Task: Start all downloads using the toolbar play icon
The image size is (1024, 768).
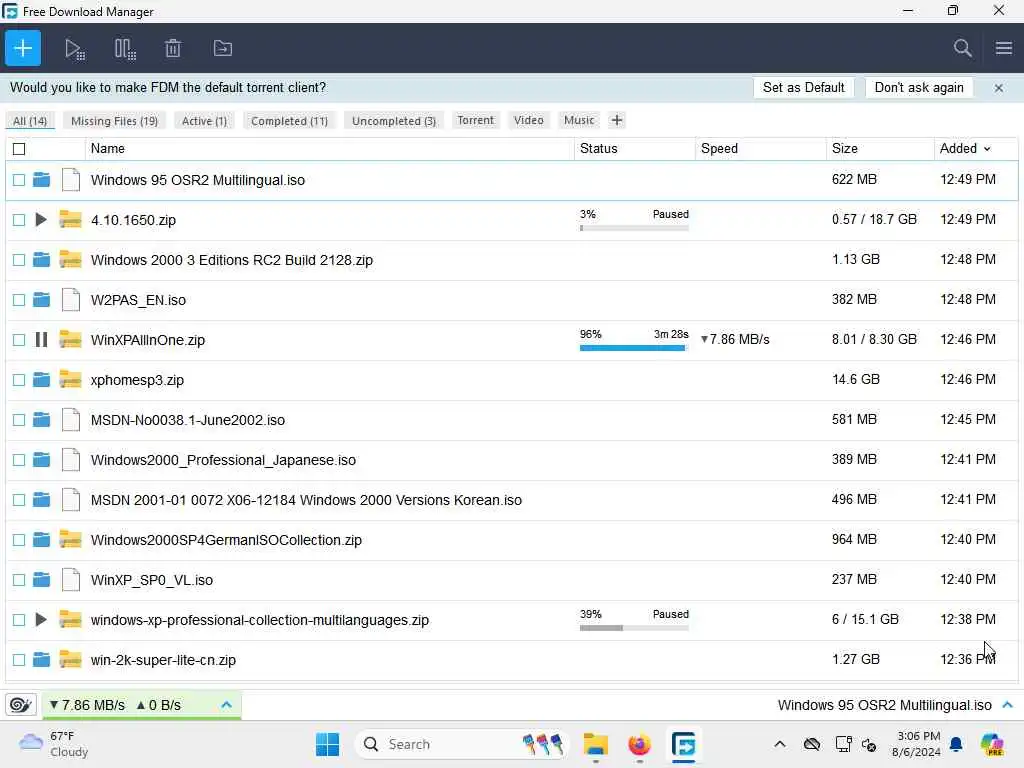Action: 74,49
